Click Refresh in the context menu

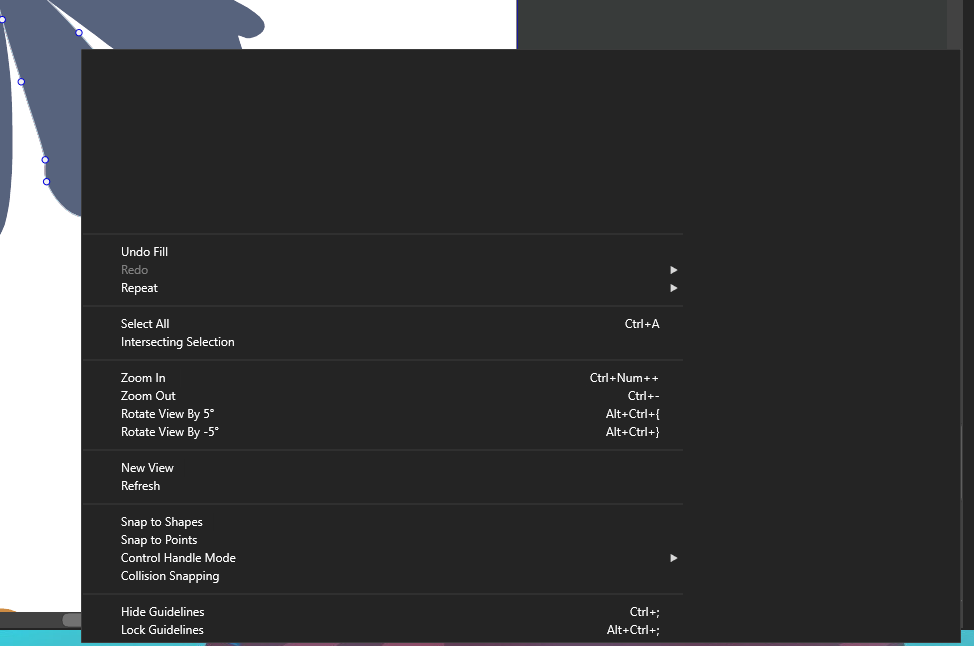point(141,486)
